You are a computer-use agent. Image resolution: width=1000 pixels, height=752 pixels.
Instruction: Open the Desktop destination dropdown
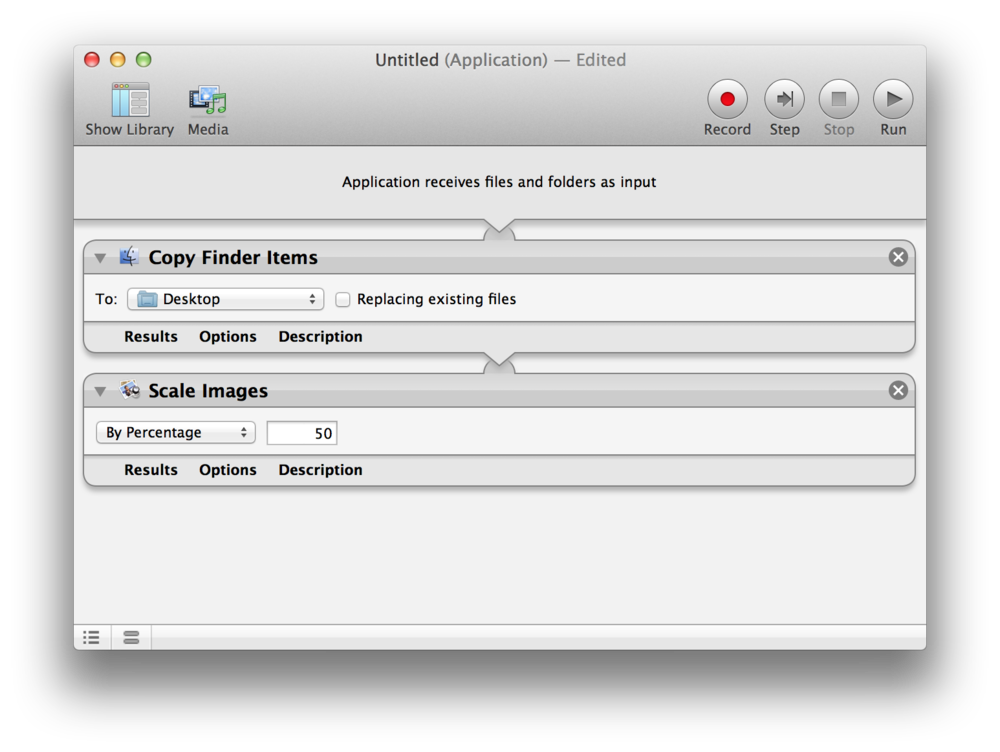click(225, 299)
